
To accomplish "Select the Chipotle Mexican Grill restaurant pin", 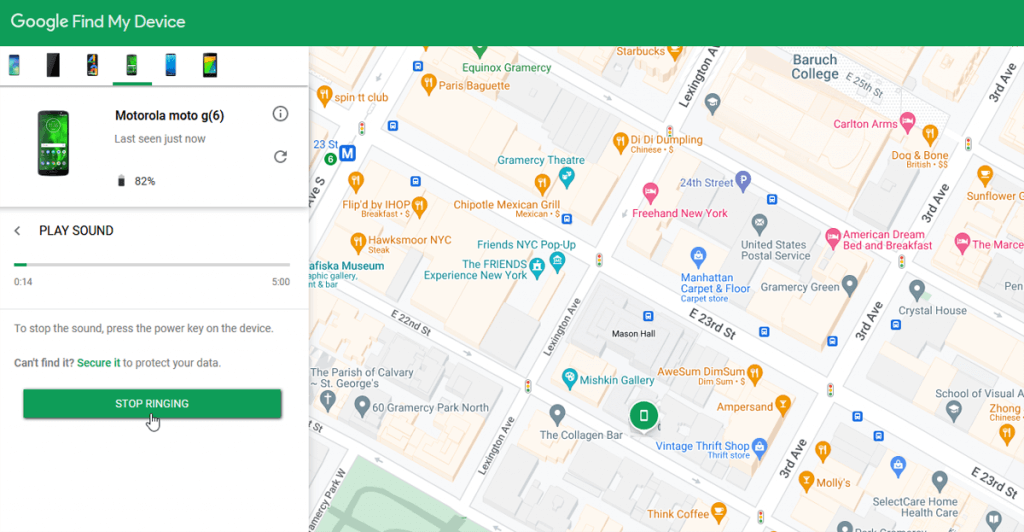I will click(541, 183).
